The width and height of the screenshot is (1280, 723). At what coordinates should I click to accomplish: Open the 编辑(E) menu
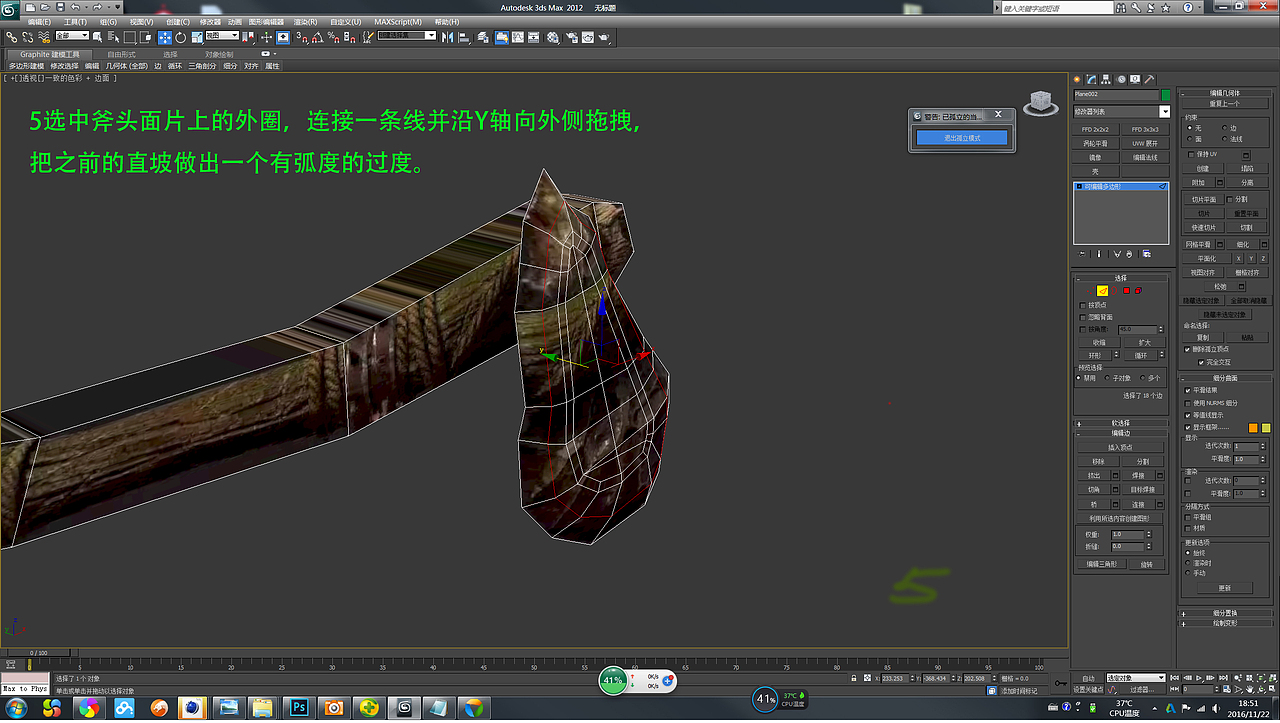pyautogui.click(x=40, y=22)
